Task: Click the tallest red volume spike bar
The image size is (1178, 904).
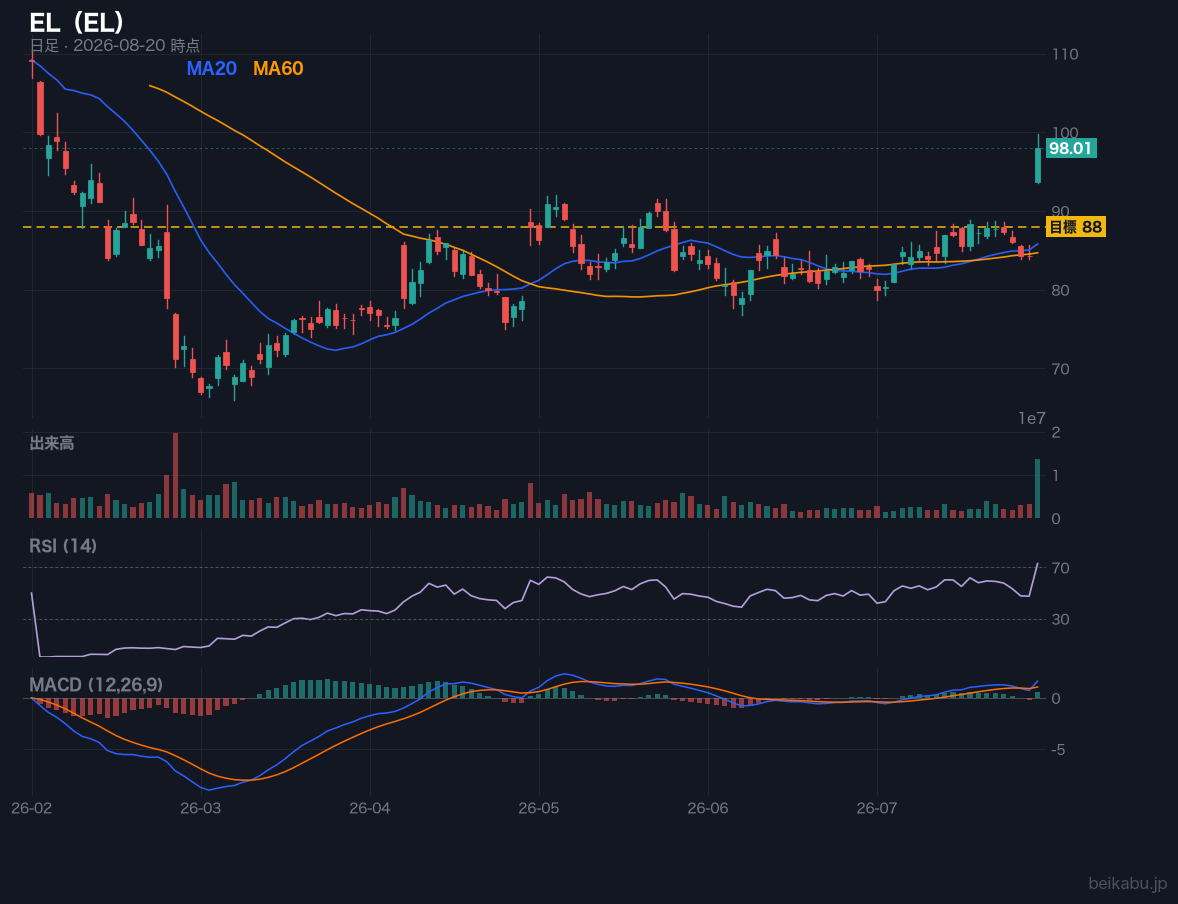Action: 176,475
